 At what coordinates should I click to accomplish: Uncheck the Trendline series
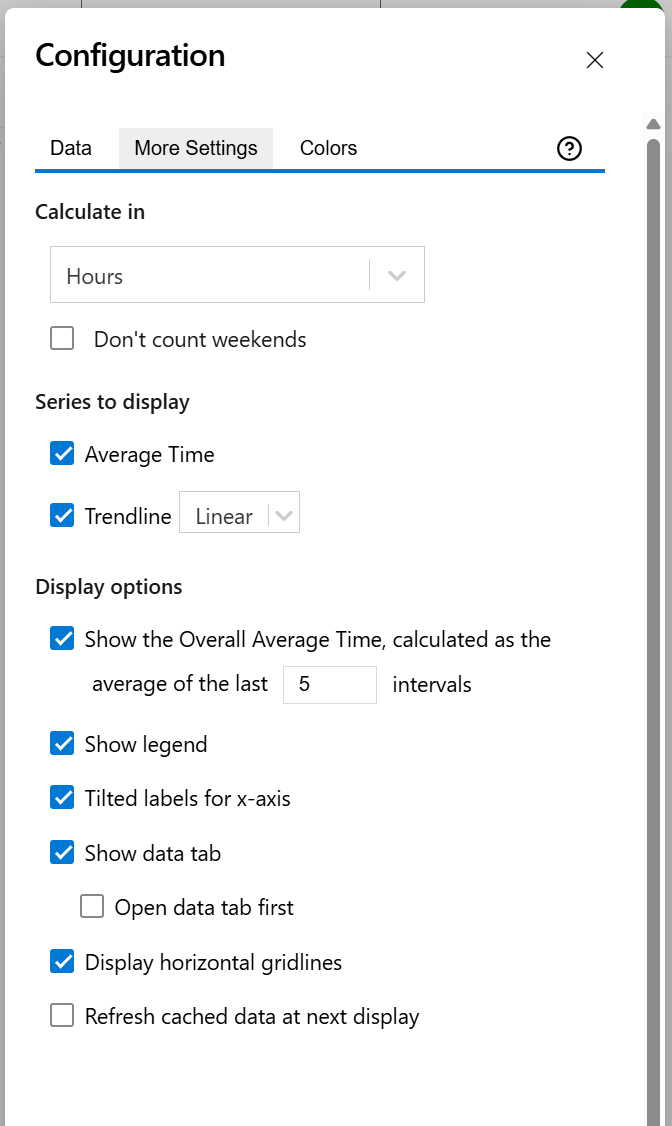[62, 515]
